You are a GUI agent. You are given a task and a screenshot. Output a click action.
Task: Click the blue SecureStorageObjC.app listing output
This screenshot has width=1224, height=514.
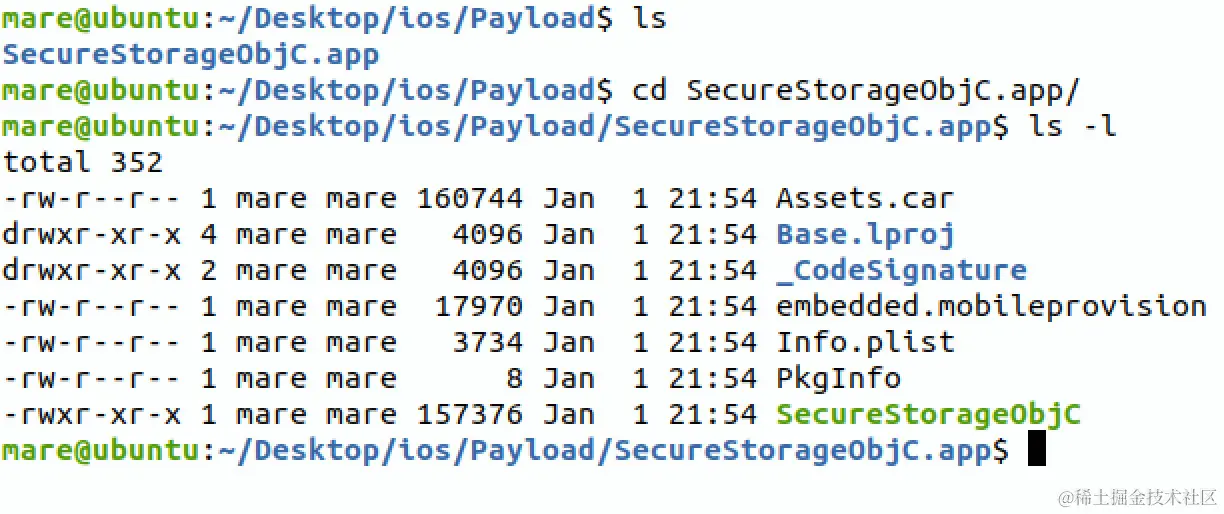191,54
